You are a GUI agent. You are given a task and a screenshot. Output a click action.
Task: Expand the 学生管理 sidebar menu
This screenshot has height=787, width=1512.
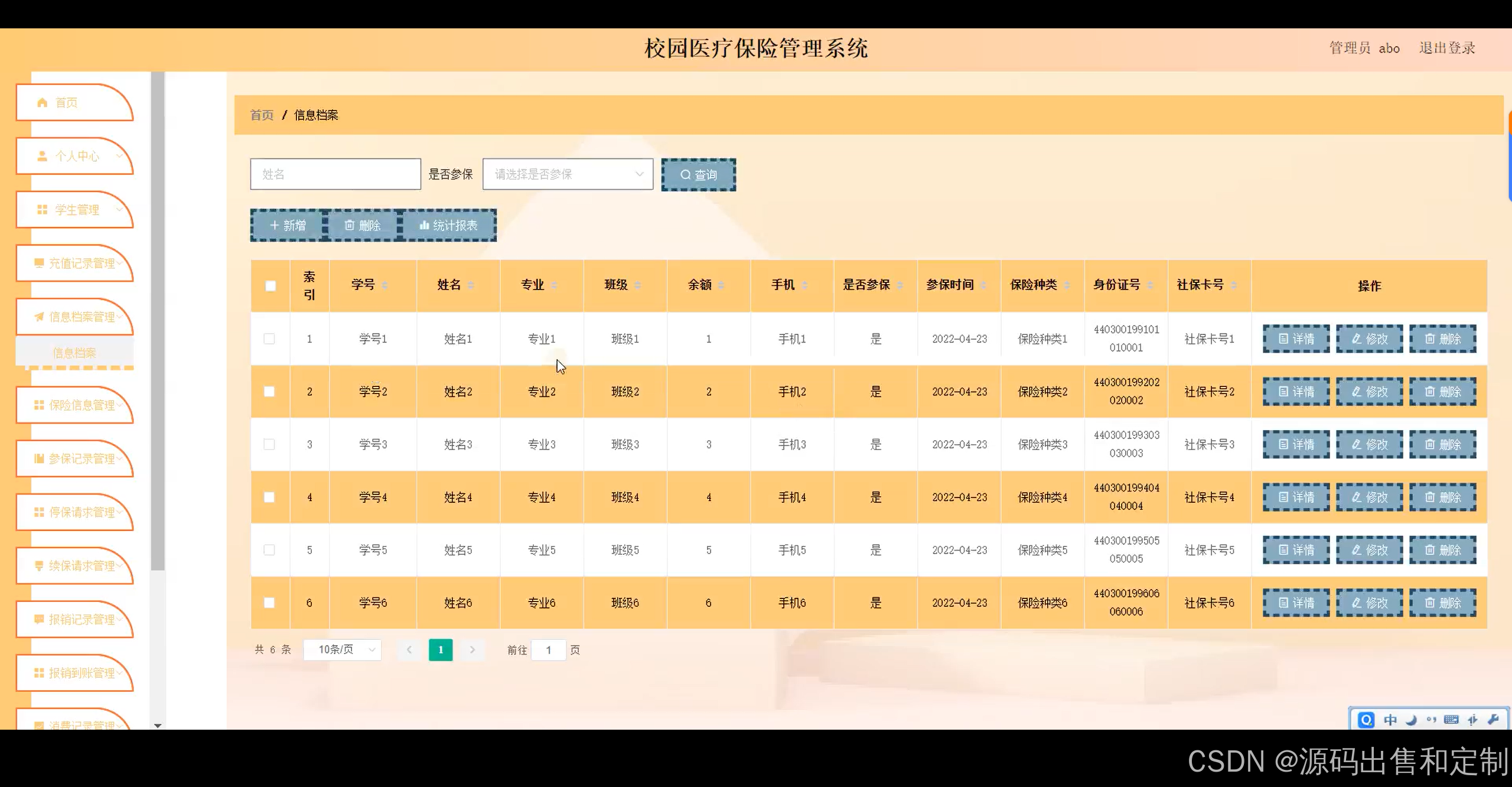(x=76, y=210)
